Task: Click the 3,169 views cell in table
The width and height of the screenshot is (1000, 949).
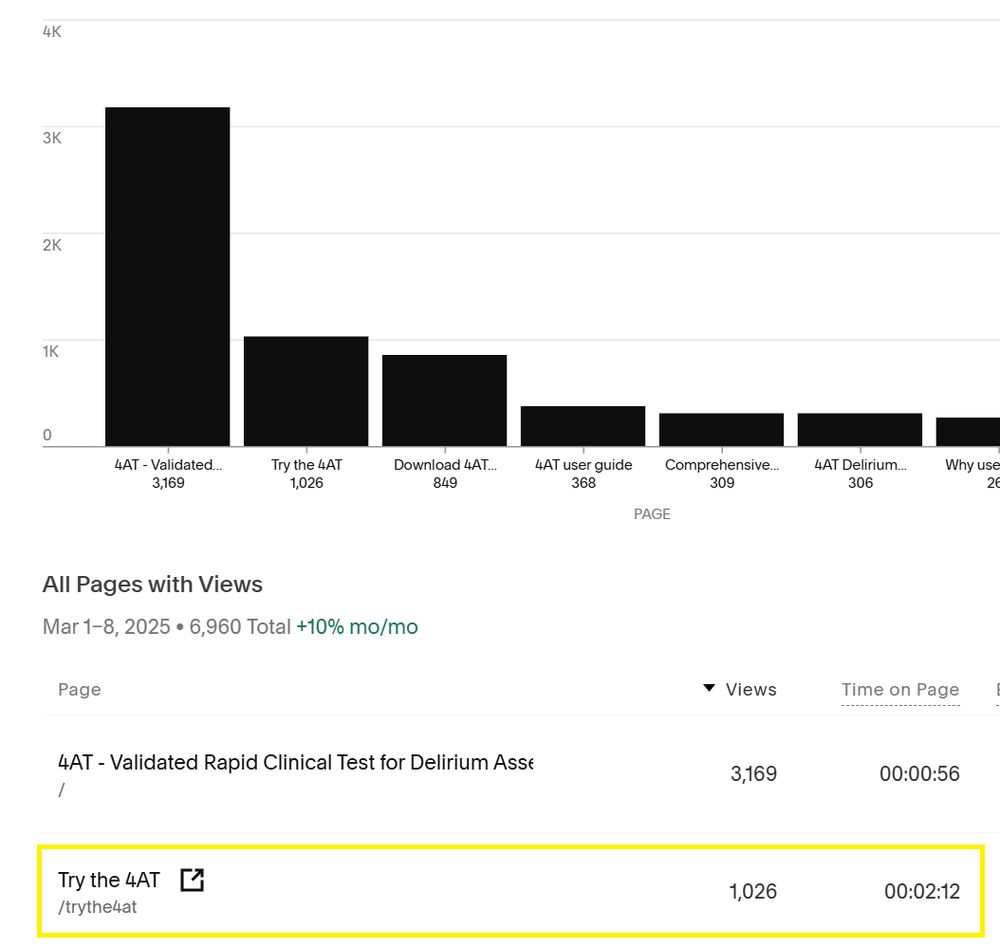Action: [754, 774]
